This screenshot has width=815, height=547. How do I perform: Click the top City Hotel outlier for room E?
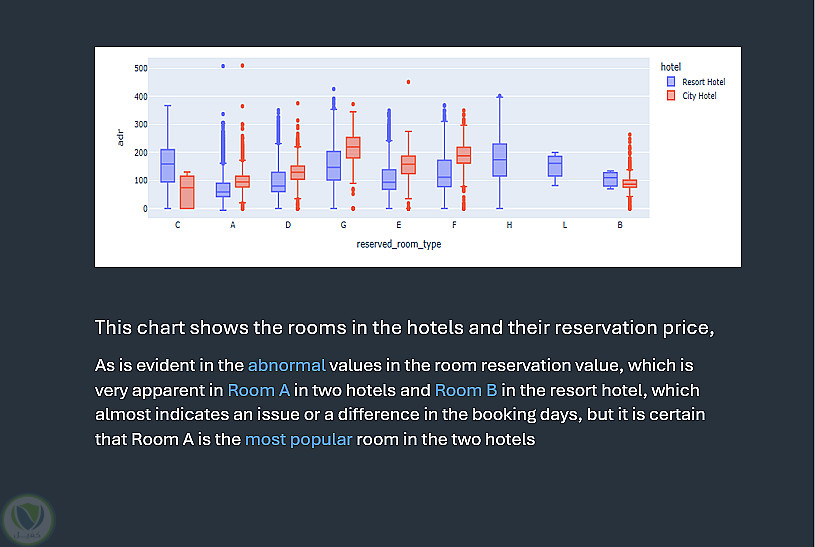tap(408, 82)
